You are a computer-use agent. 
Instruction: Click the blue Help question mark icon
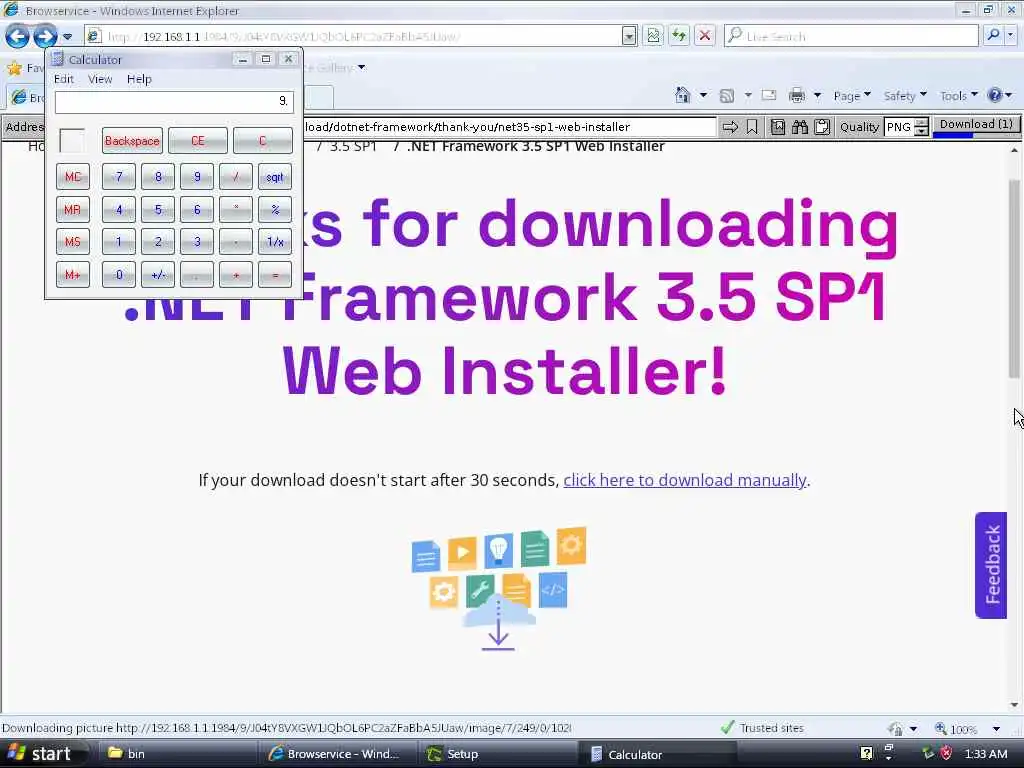click(995, 95)
